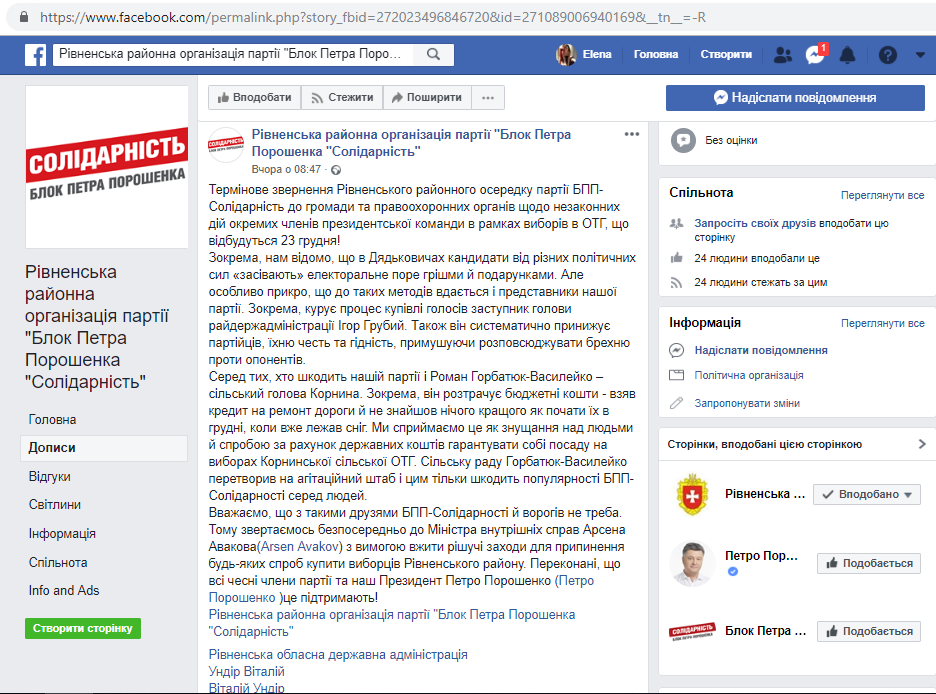Click the Політична організація link
This screenshot has width=936, height=694.
pyautogui.click(x=749, y=375)
